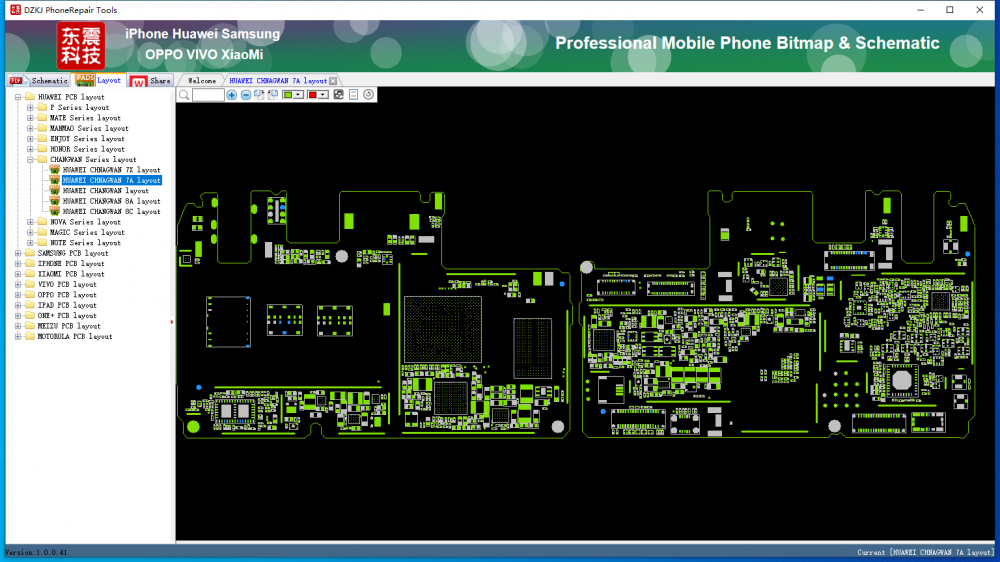Image resolution: width=1000 pixels, height=562 pixels.
Task: Expand the NOVA Series layout folder
Action: tap(30, 222)
